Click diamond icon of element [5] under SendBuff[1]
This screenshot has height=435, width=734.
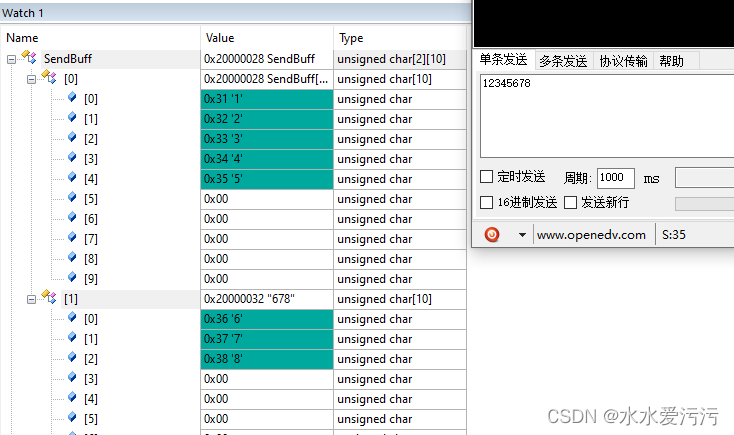tap(72, 417)
